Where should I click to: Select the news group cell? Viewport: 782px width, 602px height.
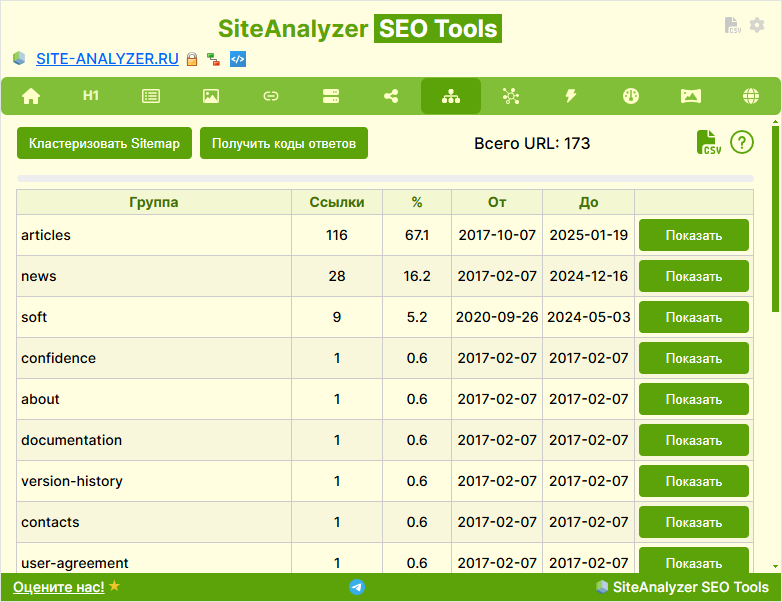pos(154,276)
